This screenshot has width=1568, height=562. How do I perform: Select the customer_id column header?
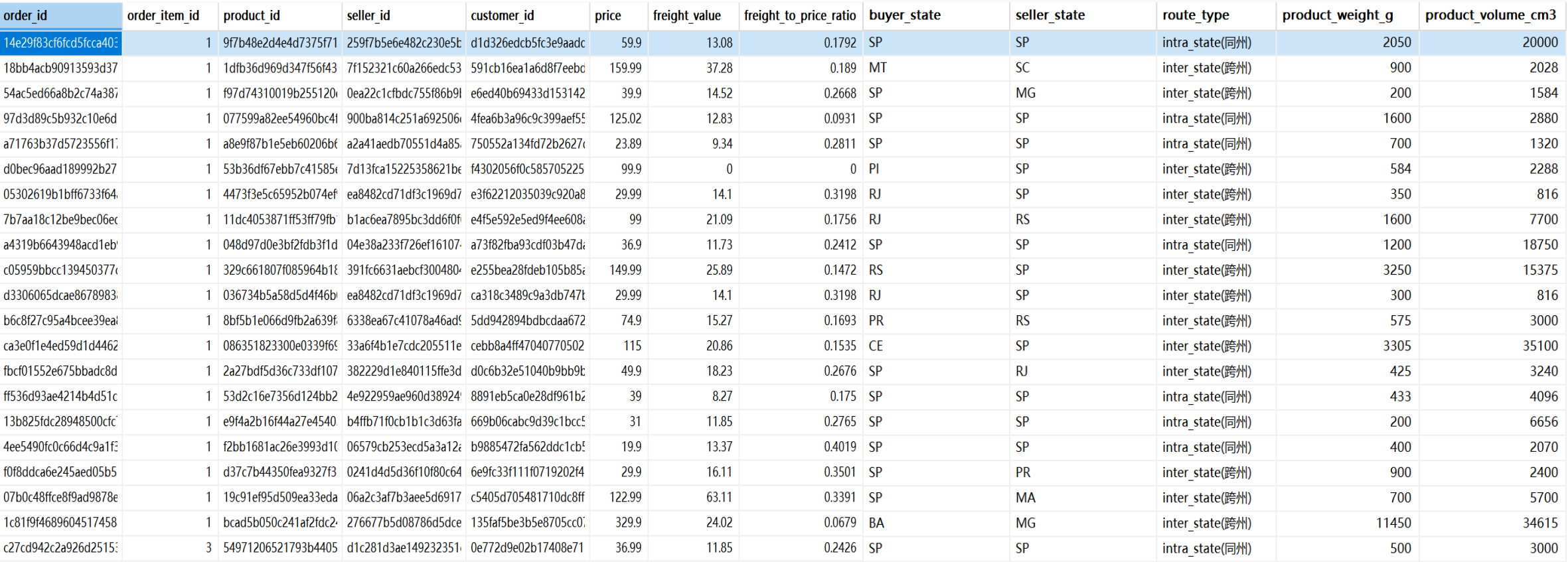pyautogui.click(x=527, y=15)
